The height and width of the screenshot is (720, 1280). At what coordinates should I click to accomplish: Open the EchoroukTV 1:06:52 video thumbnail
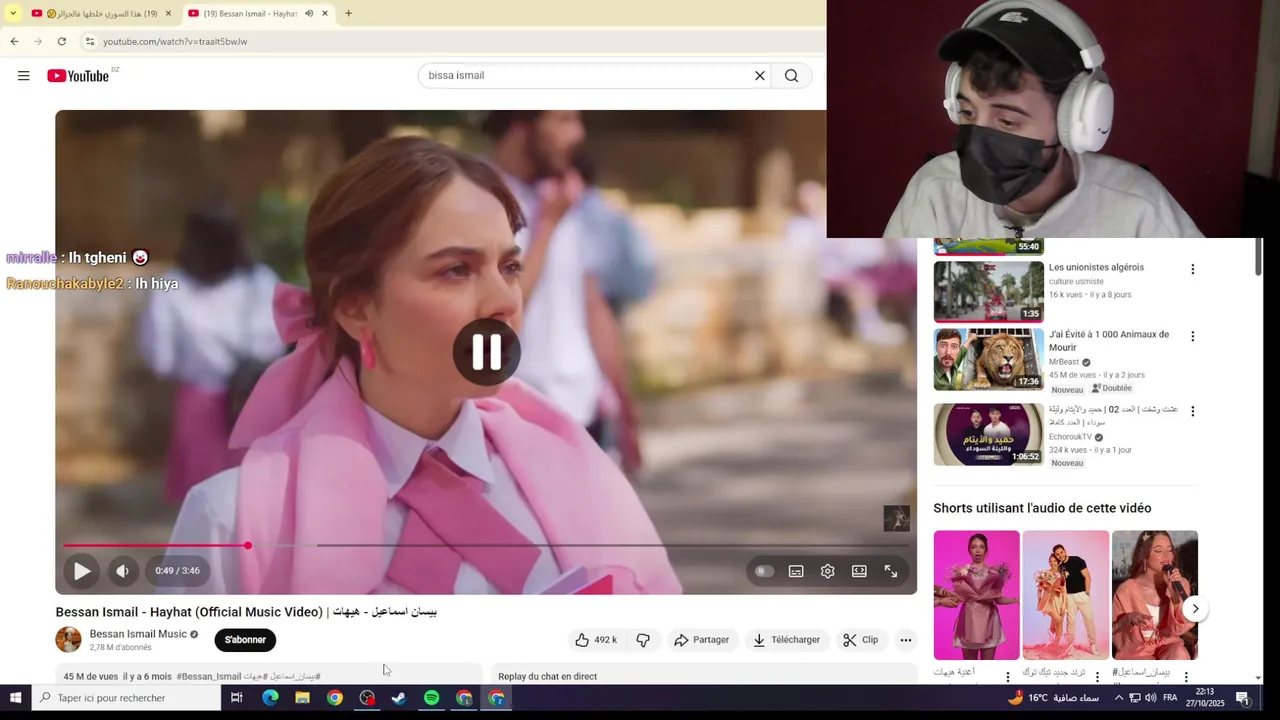click(988, 434)
